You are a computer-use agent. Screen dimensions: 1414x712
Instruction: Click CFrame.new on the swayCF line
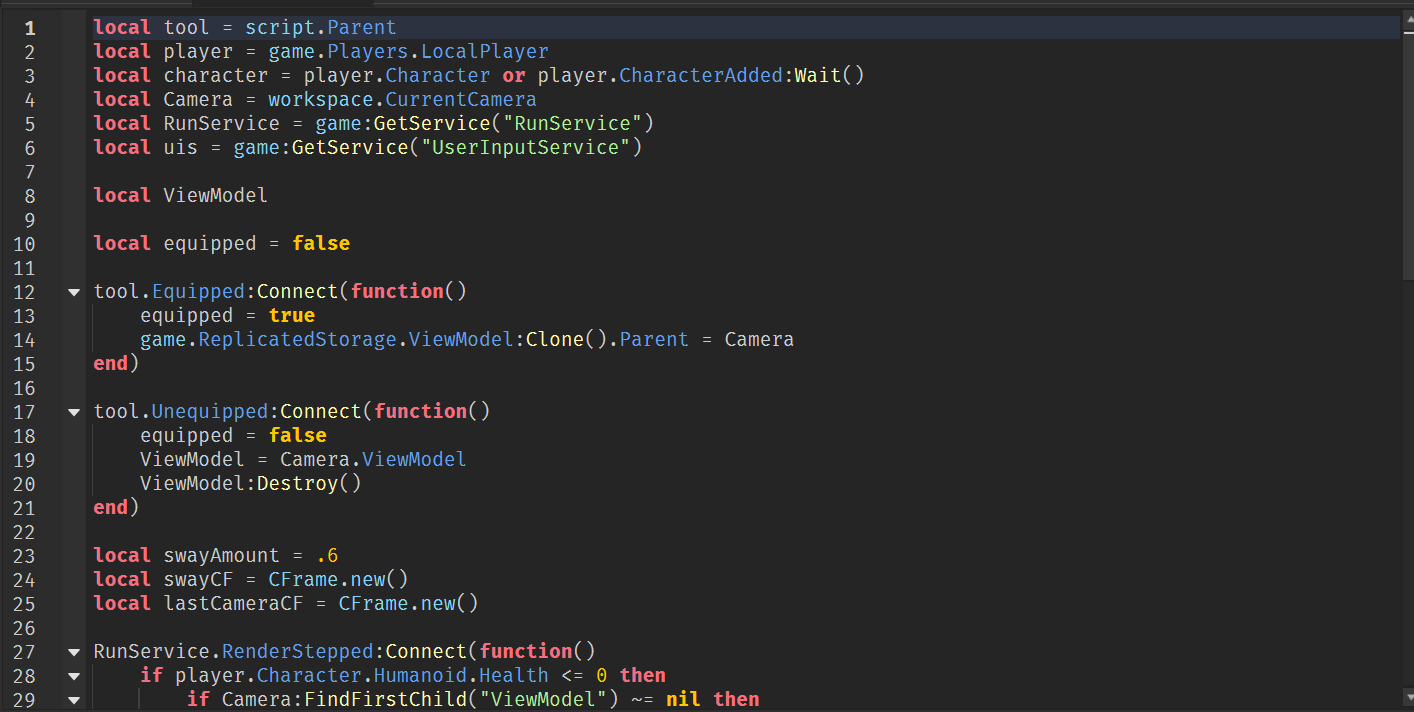point(335,579)
